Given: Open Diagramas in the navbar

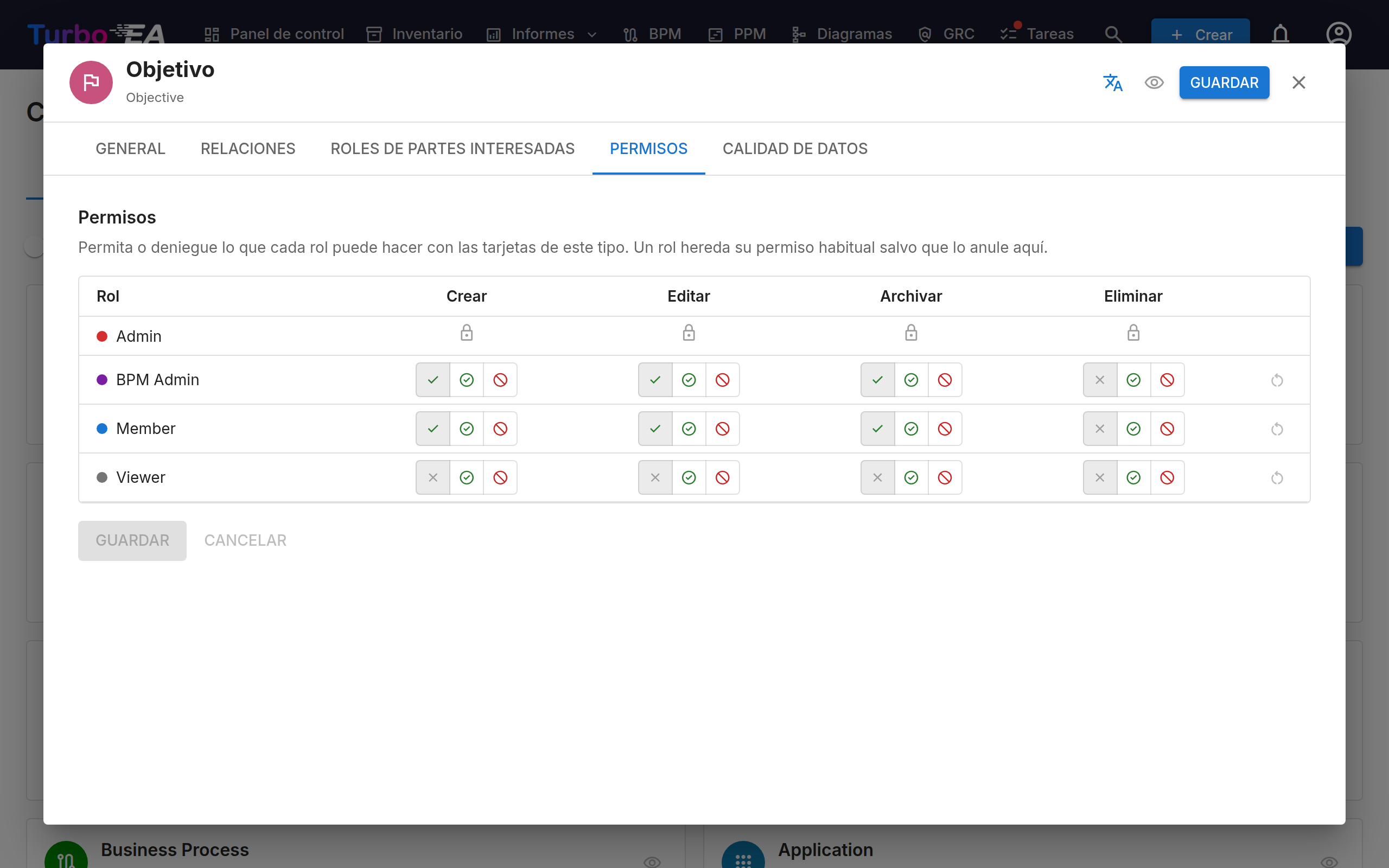Looking at the screenshot, I should 842,34.
